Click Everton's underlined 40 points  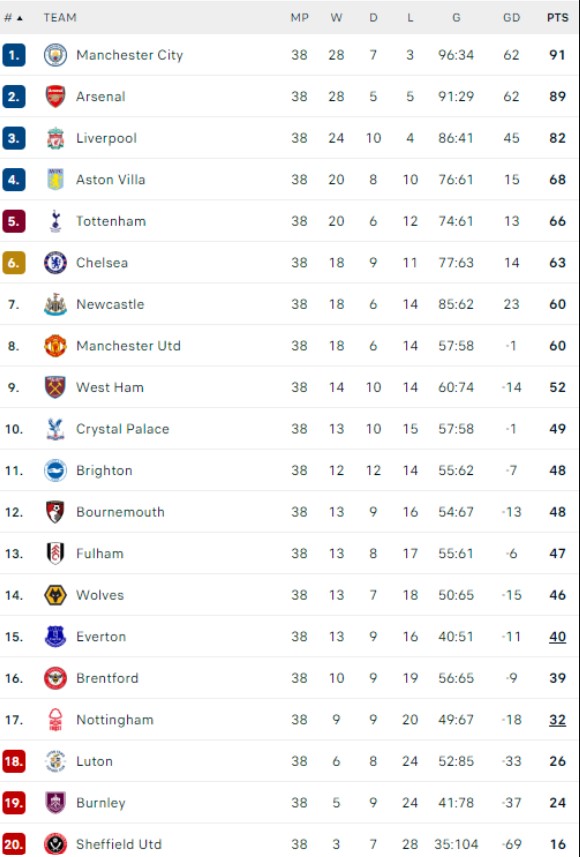click(558, 637)
